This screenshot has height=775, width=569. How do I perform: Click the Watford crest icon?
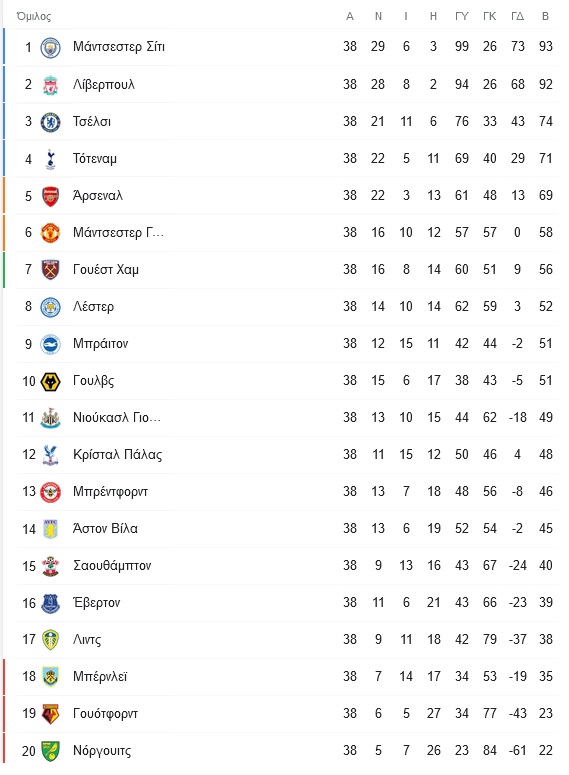(x=50, y=714)
